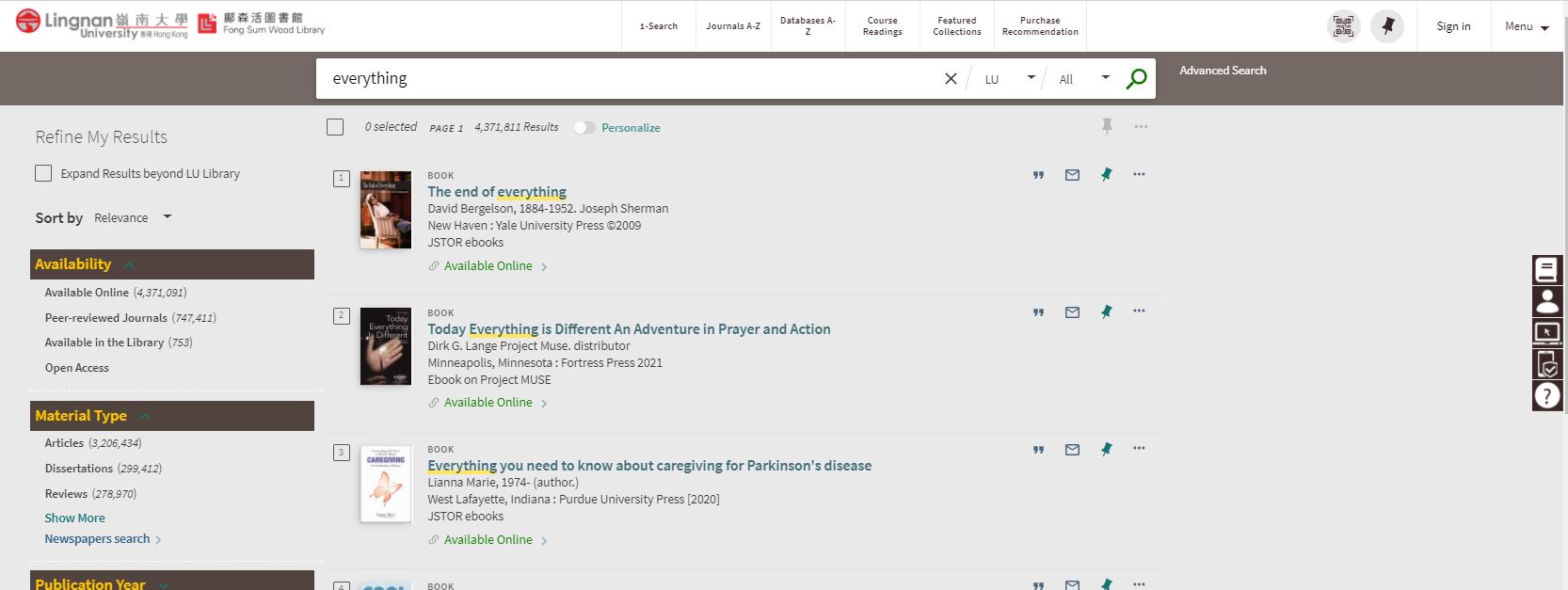1568x590 pixels.
Task: Go to Lingnan University logo home
Action: pyautogui.click(x=102, y=24)
